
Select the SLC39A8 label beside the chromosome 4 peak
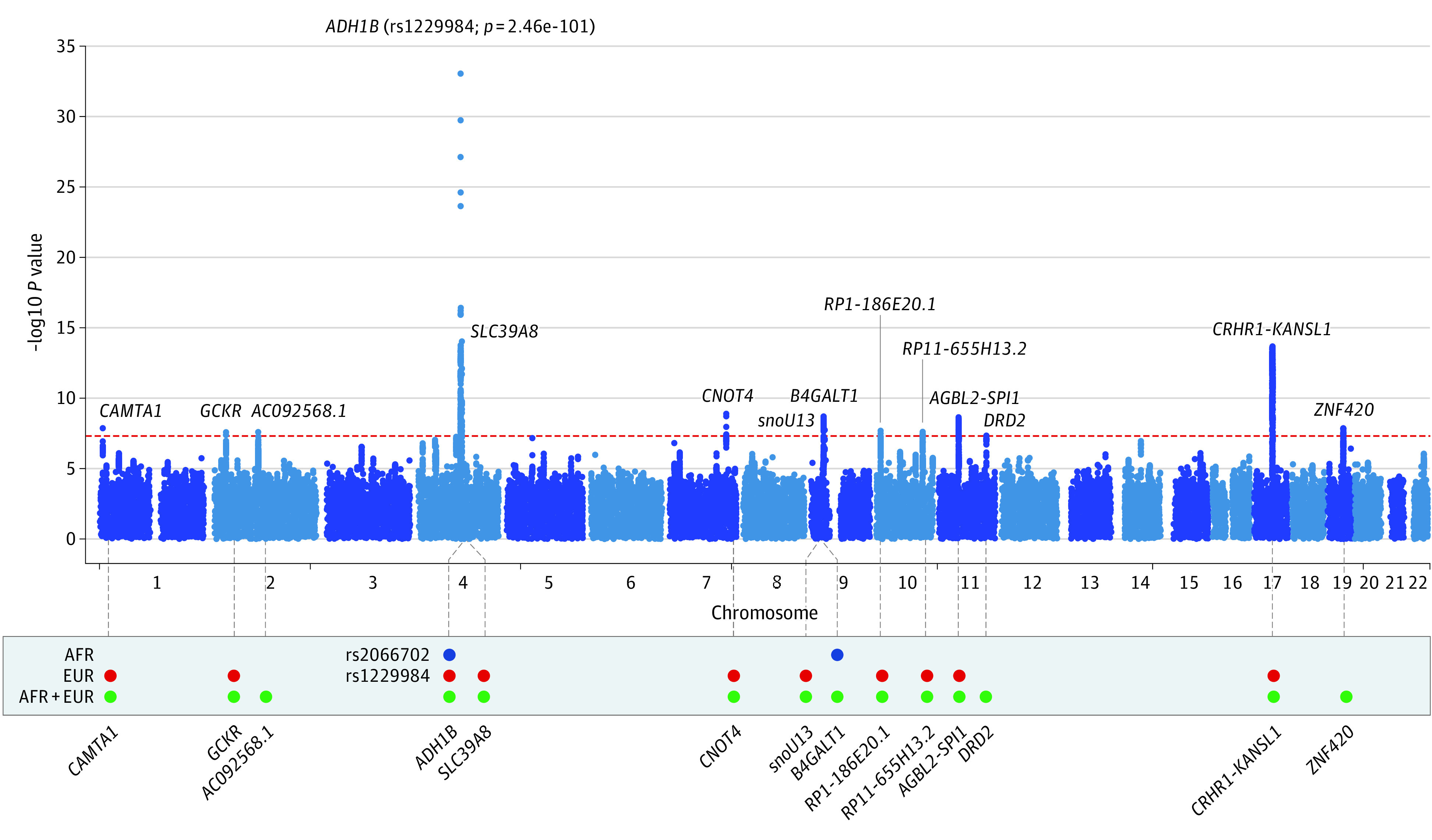[504, 332]
